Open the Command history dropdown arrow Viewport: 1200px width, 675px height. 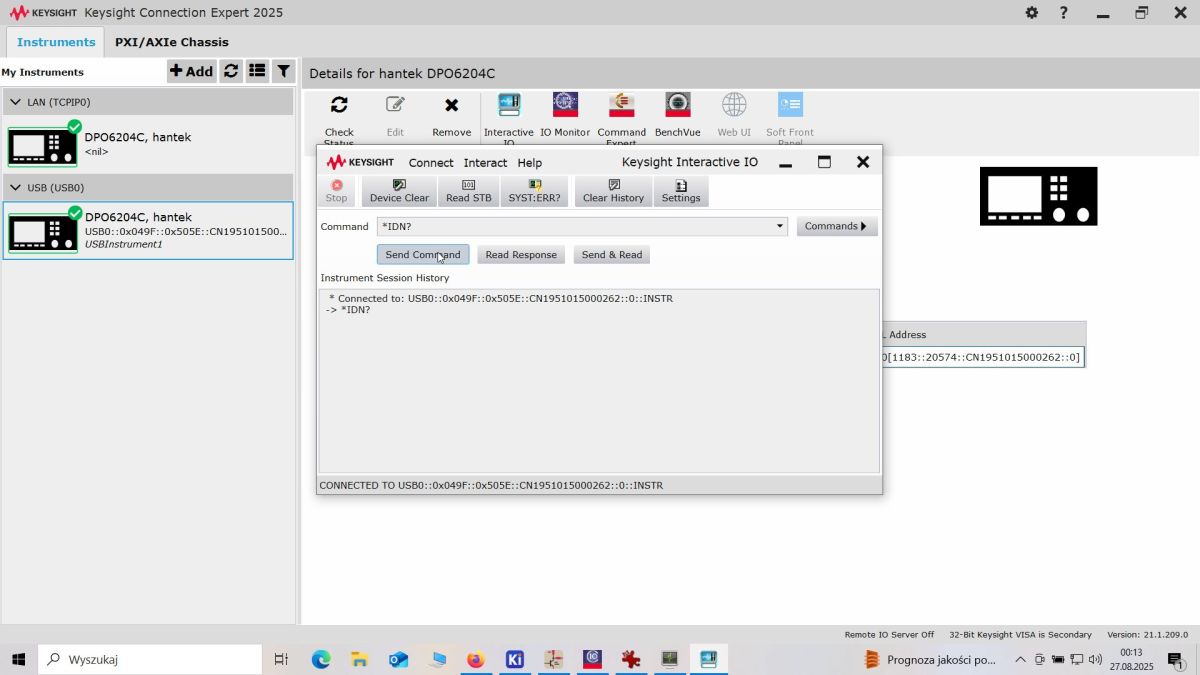click(x=780, y=227)
